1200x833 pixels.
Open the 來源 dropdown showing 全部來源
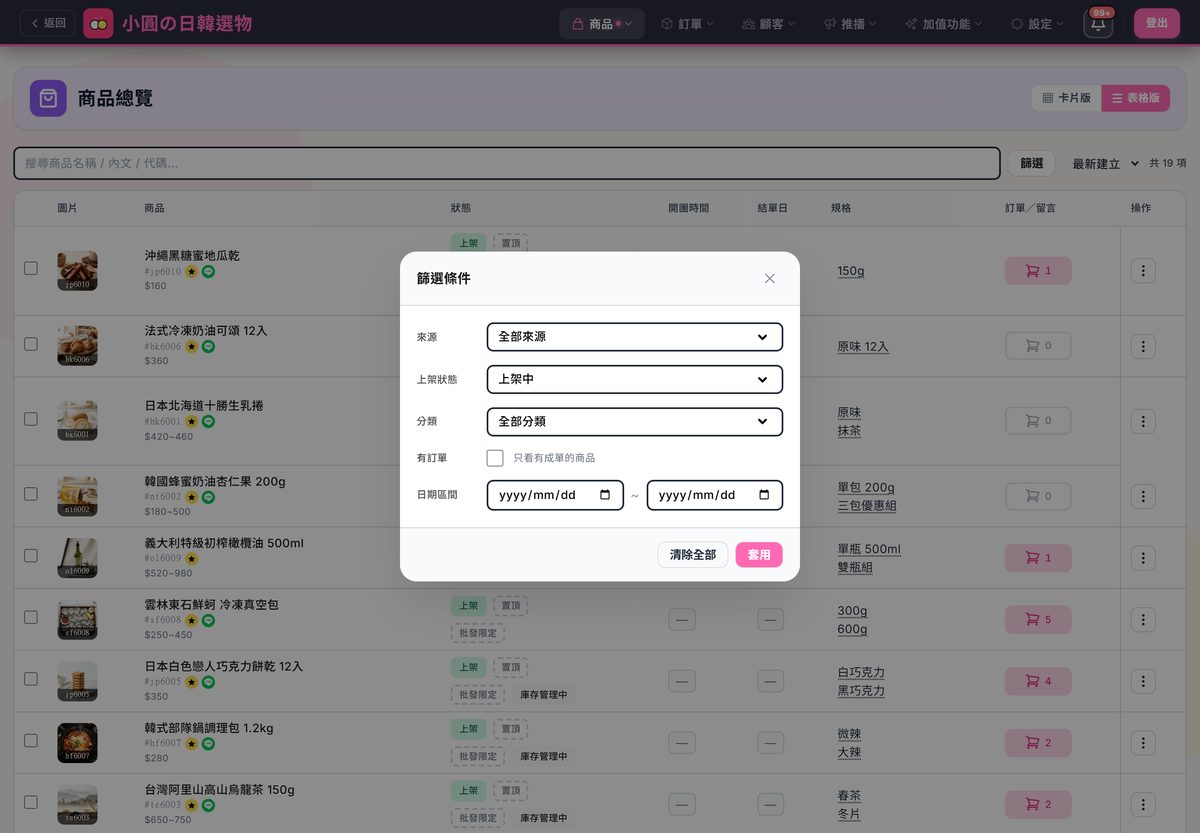(x=634, y=337)
